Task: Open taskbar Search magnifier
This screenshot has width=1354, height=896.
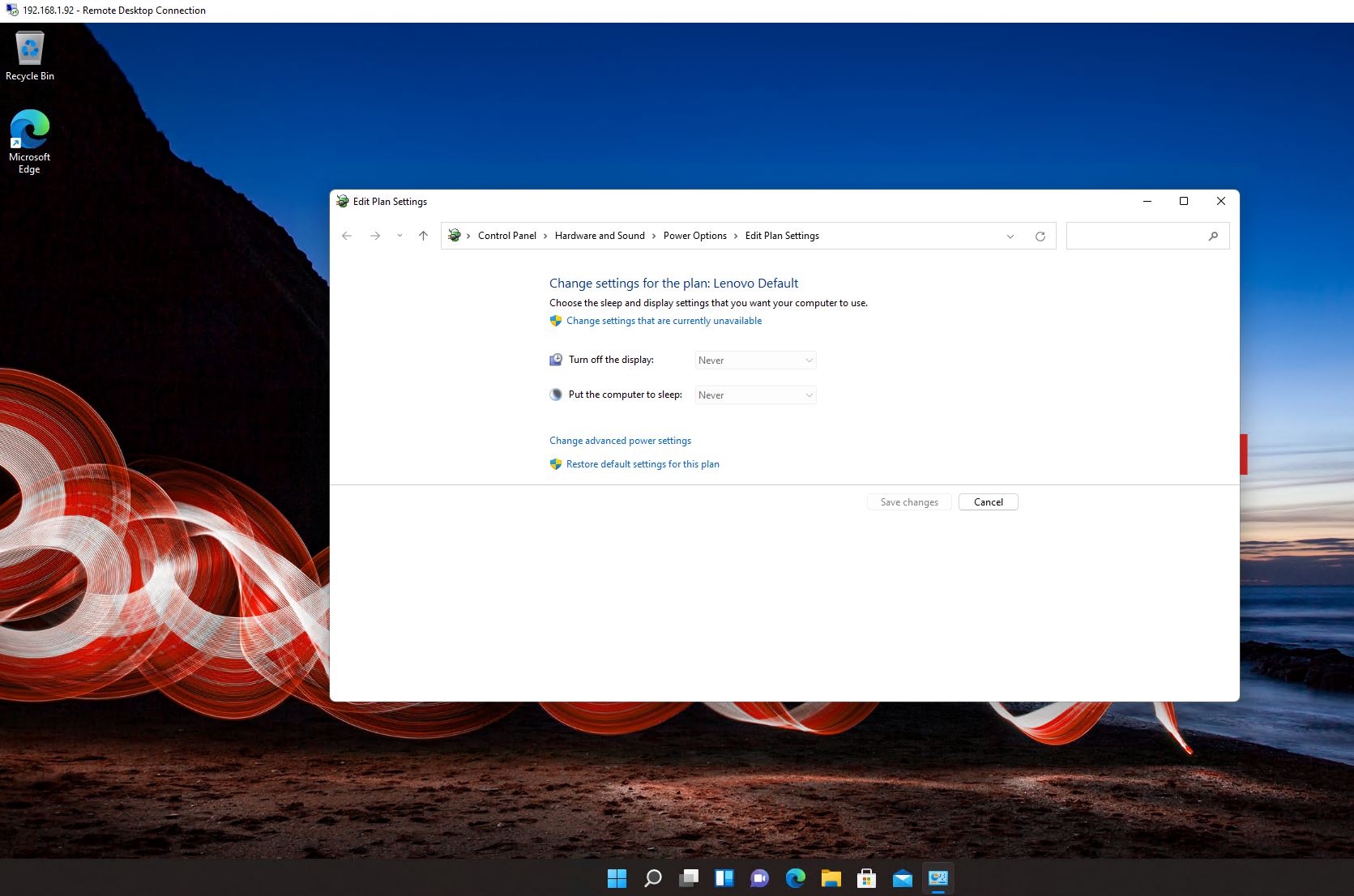Action: click(652, 878)
